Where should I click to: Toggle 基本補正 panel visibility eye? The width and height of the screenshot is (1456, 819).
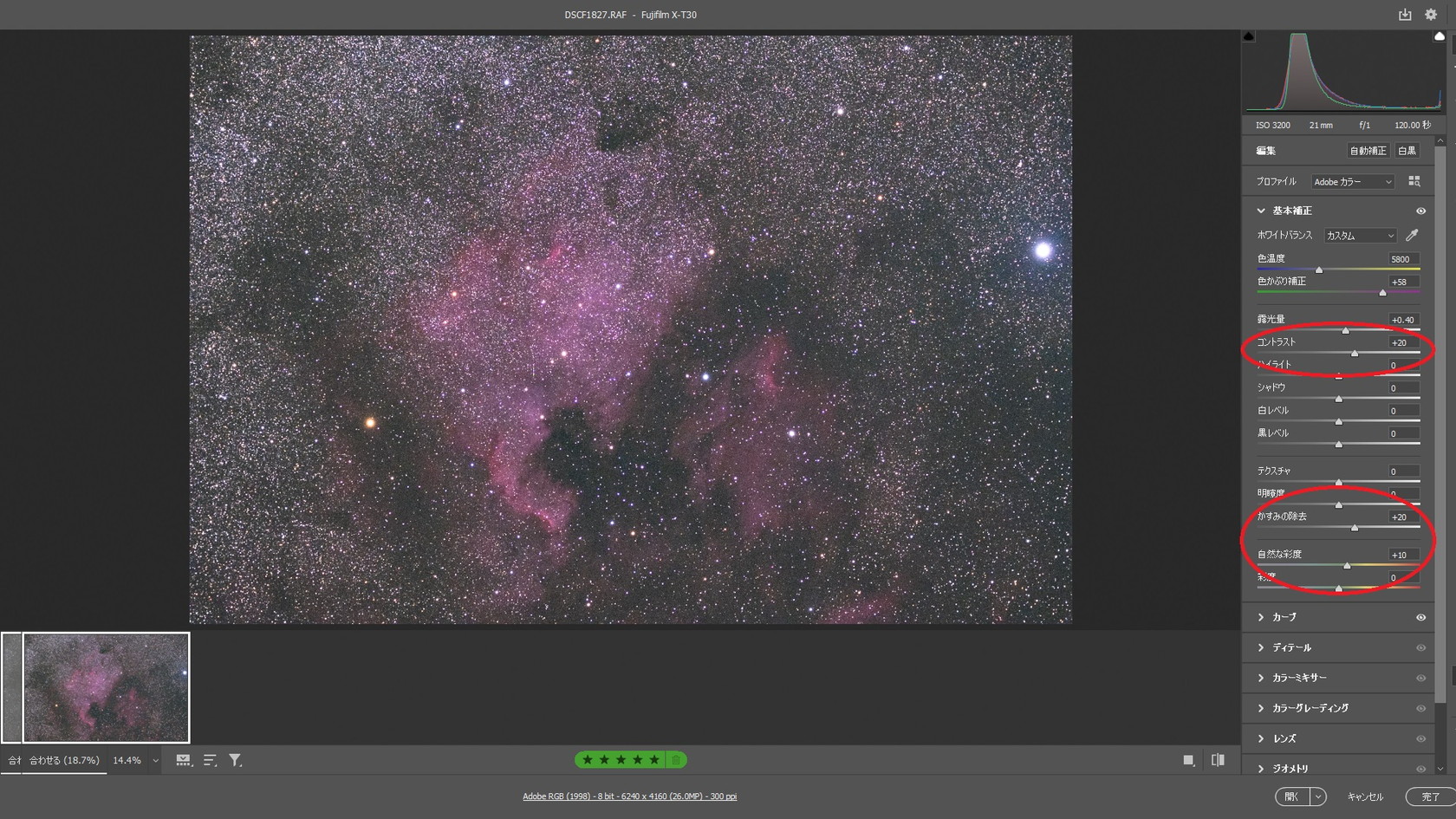1420,211
